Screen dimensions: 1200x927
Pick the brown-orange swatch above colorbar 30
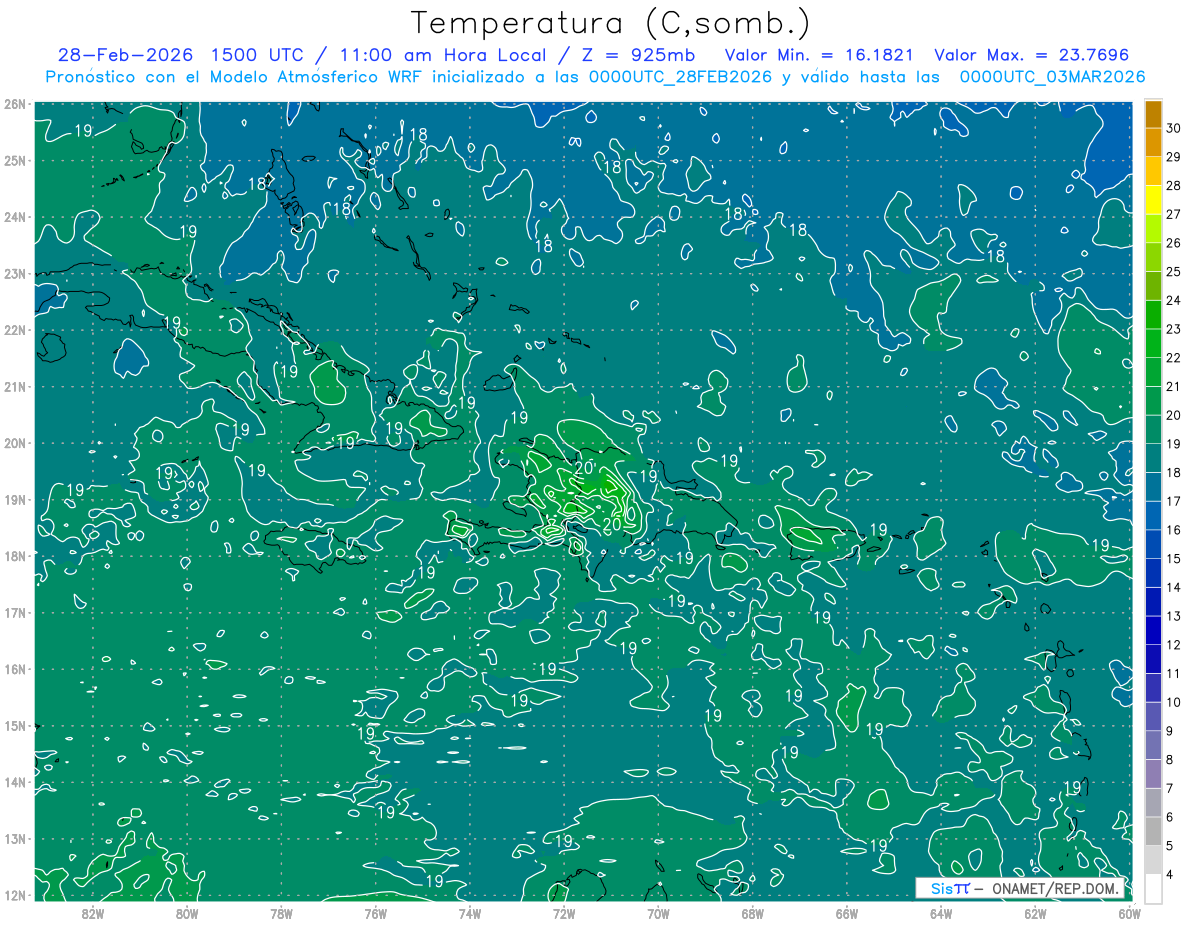[1153, 114]
